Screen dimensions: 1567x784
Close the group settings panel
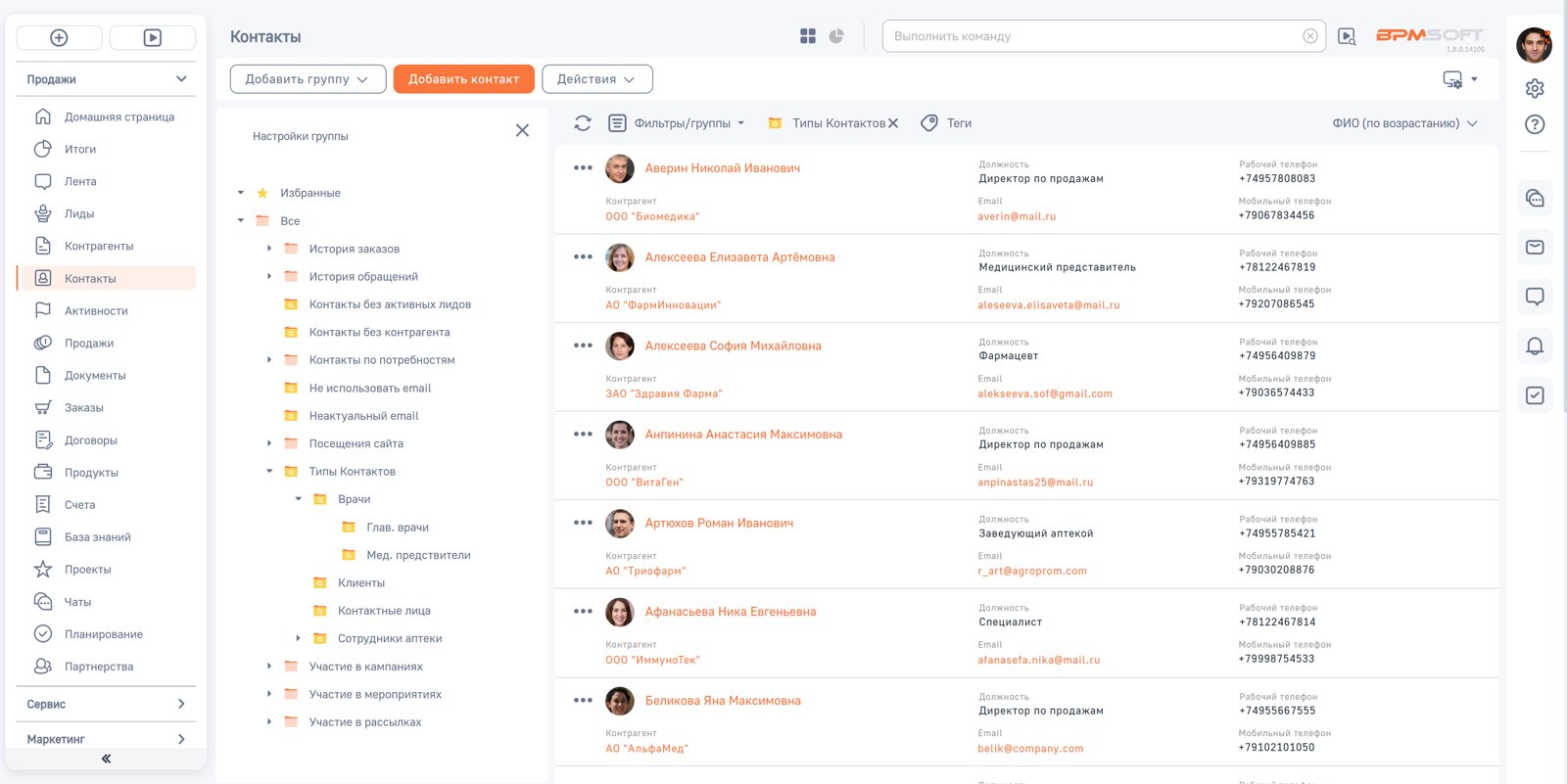[x=522, y=130]
